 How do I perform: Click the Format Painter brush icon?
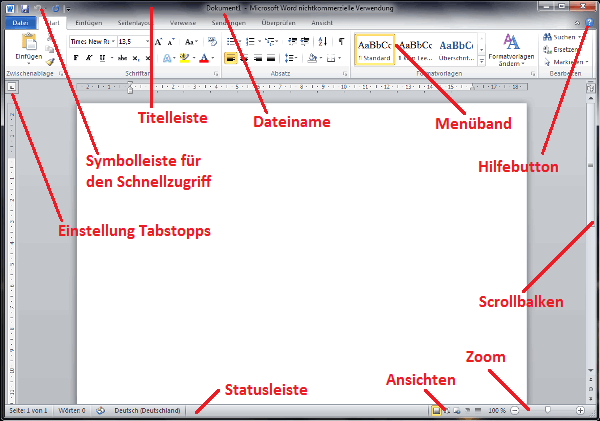click(50, 61)
